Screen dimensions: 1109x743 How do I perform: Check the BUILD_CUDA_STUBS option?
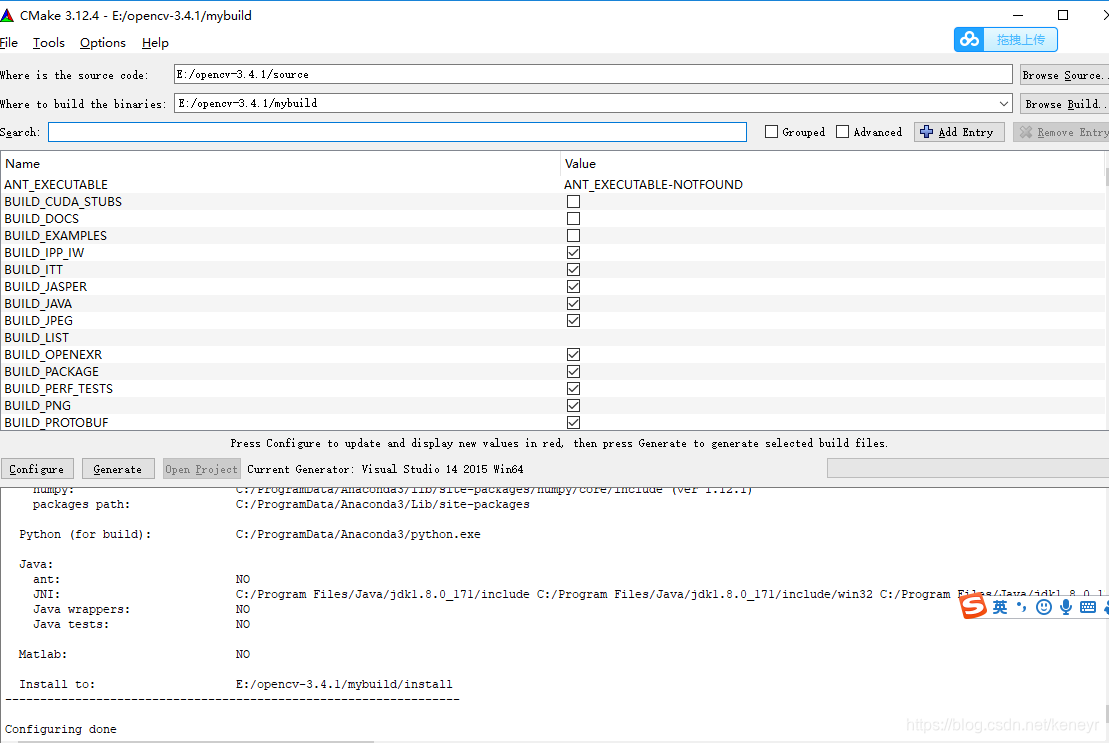[x=574, y=201]
